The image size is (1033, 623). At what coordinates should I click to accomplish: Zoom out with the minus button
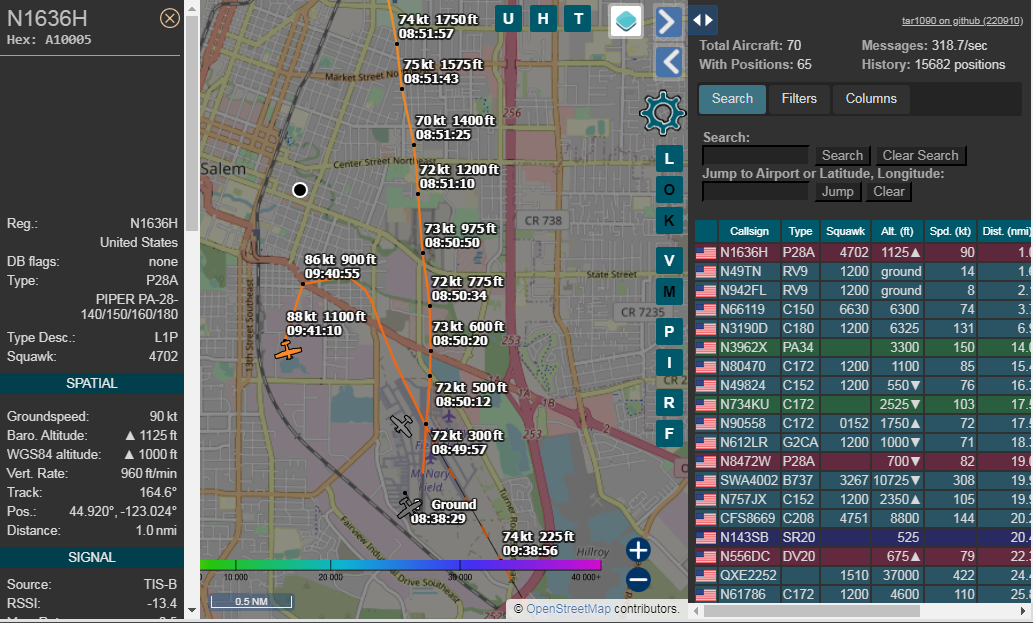pyautogui.click(x=638, y=580)
